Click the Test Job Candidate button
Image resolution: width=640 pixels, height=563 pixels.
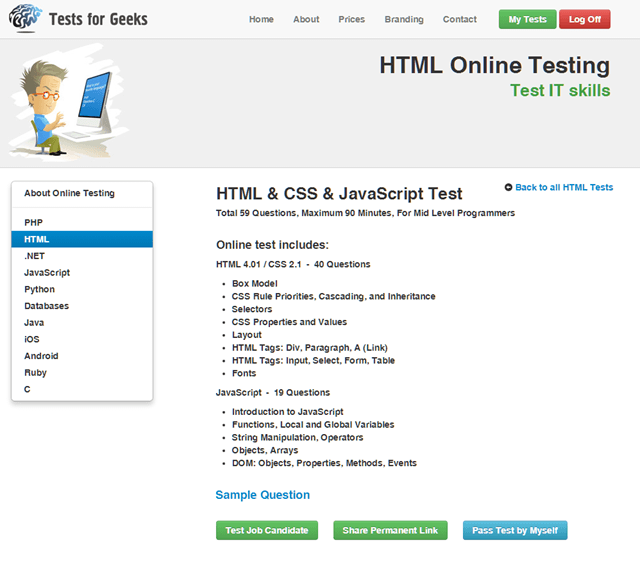[x=267, y=530]
